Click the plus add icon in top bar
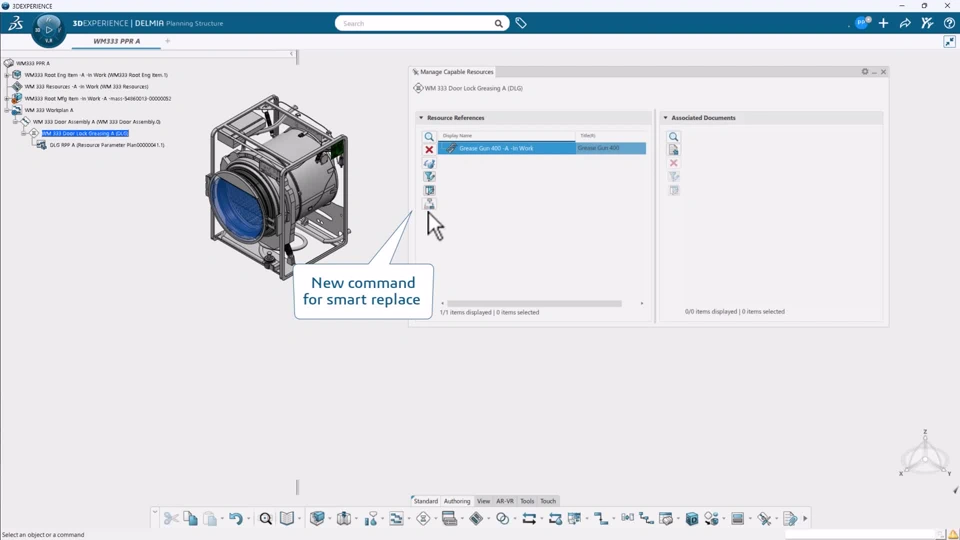960x540 pixels. pyautogui.click(x=883, y=23)
